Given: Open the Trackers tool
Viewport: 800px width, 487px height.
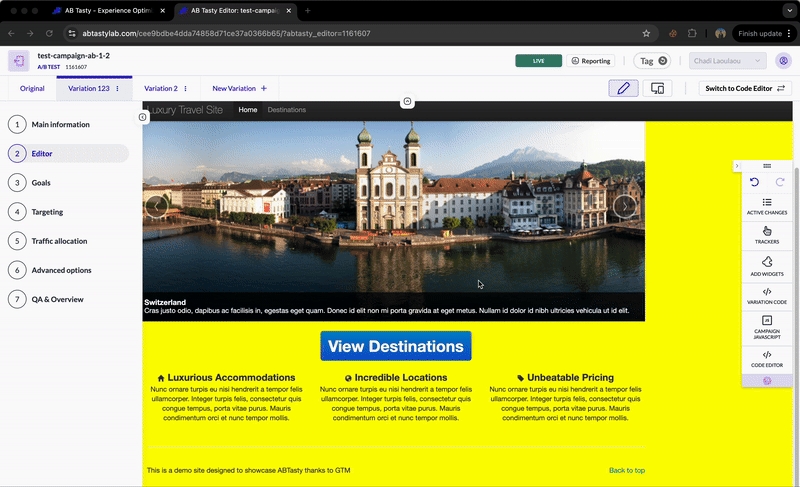Looking at the screenshot, I should point(767,235).
